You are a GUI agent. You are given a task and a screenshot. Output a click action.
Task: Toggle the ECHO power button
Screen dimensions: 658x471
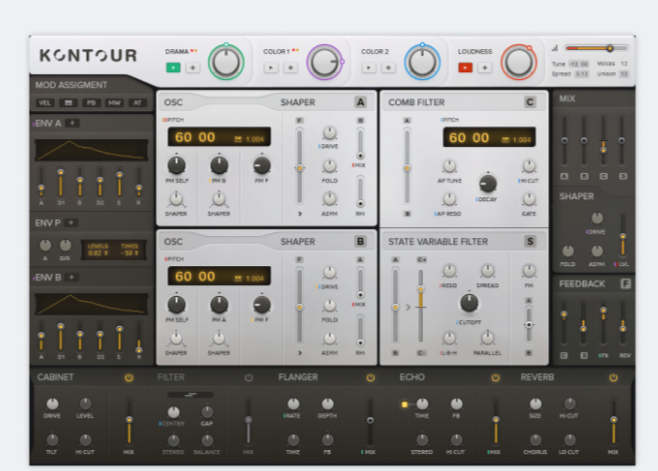coord(495,378)
